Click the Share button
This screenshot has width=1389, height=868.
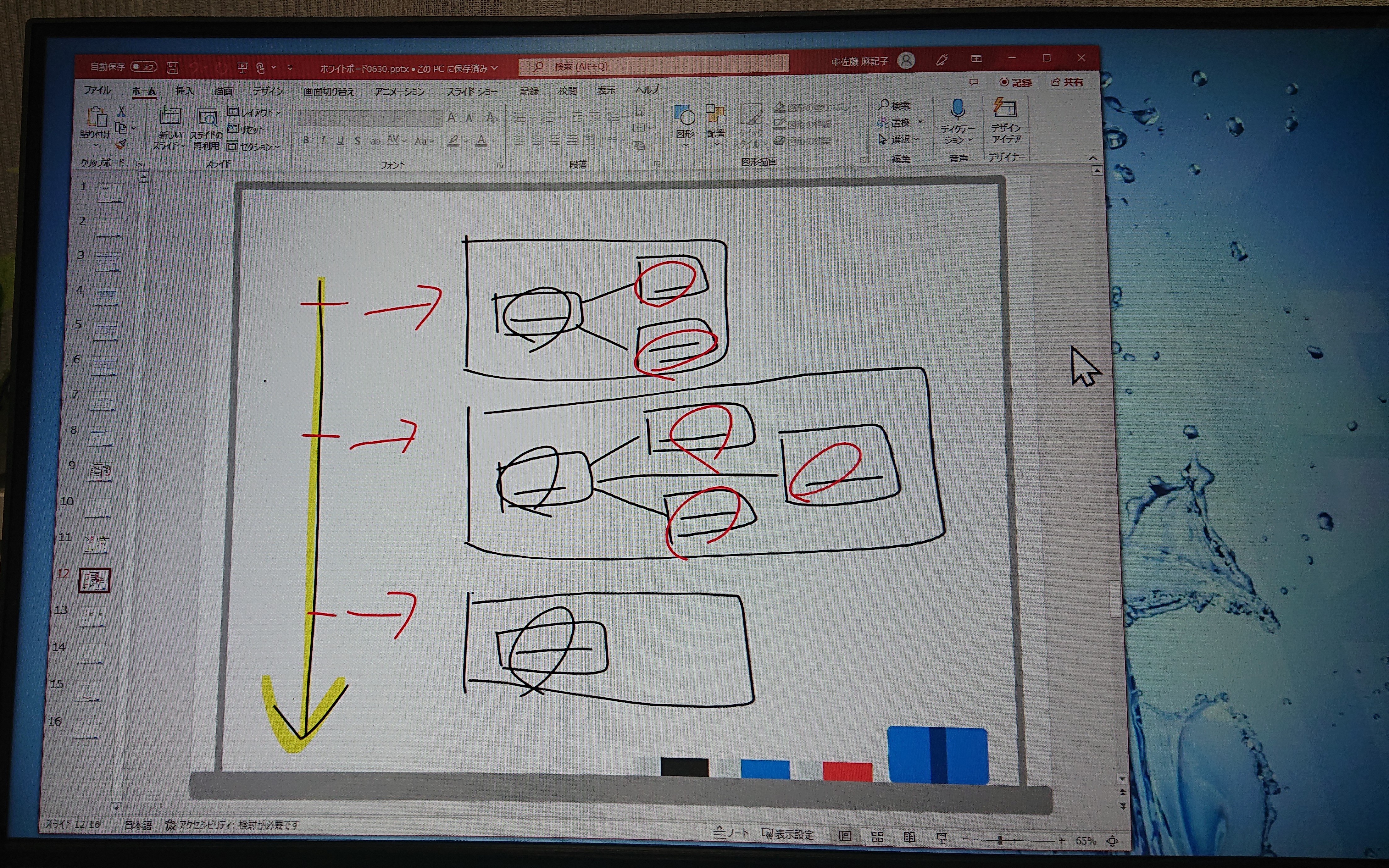pyautogui.click(x=1067, y=82)
